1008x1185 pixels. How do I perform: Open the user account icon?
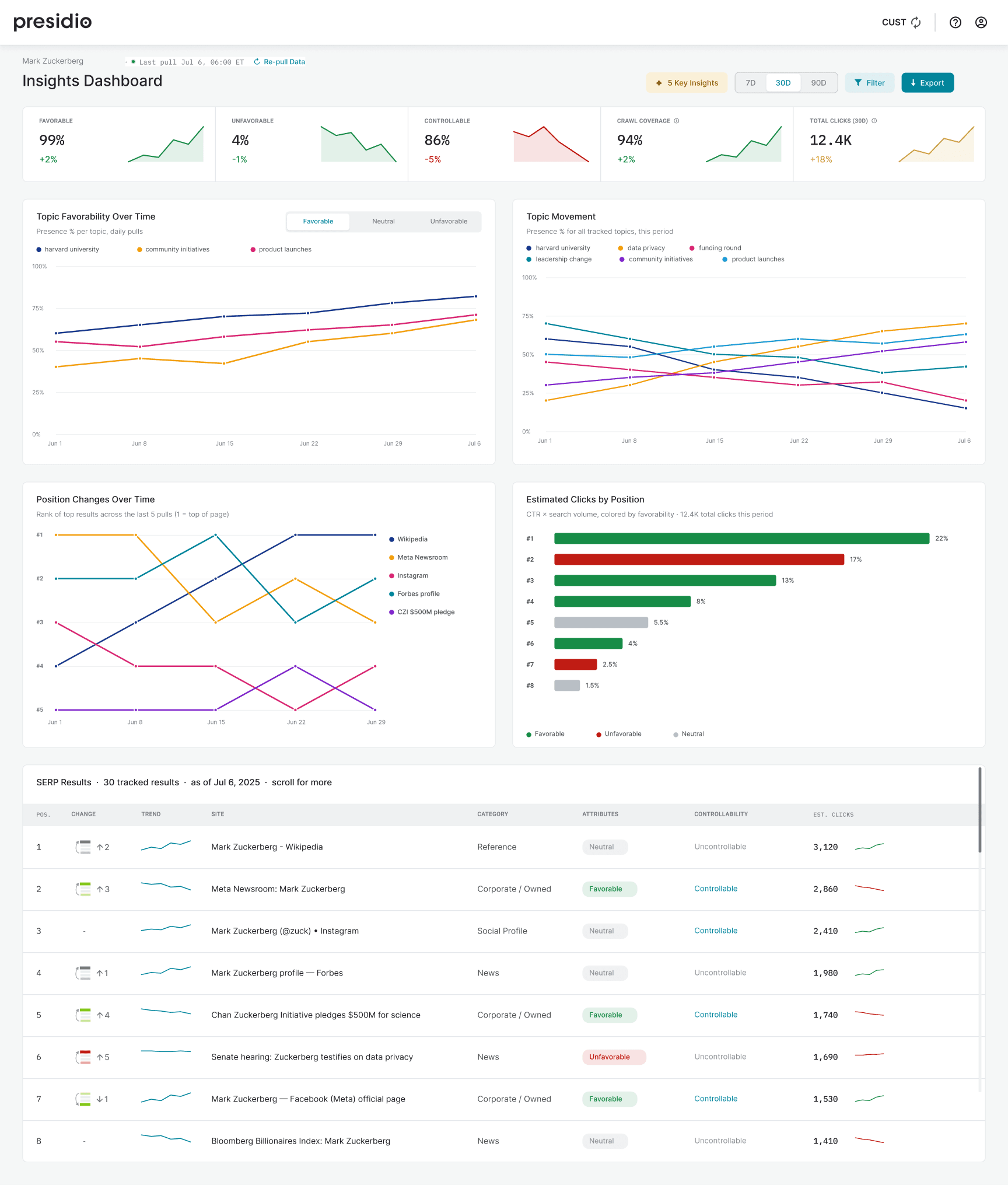pyautogui.click(x=981, y=22)
